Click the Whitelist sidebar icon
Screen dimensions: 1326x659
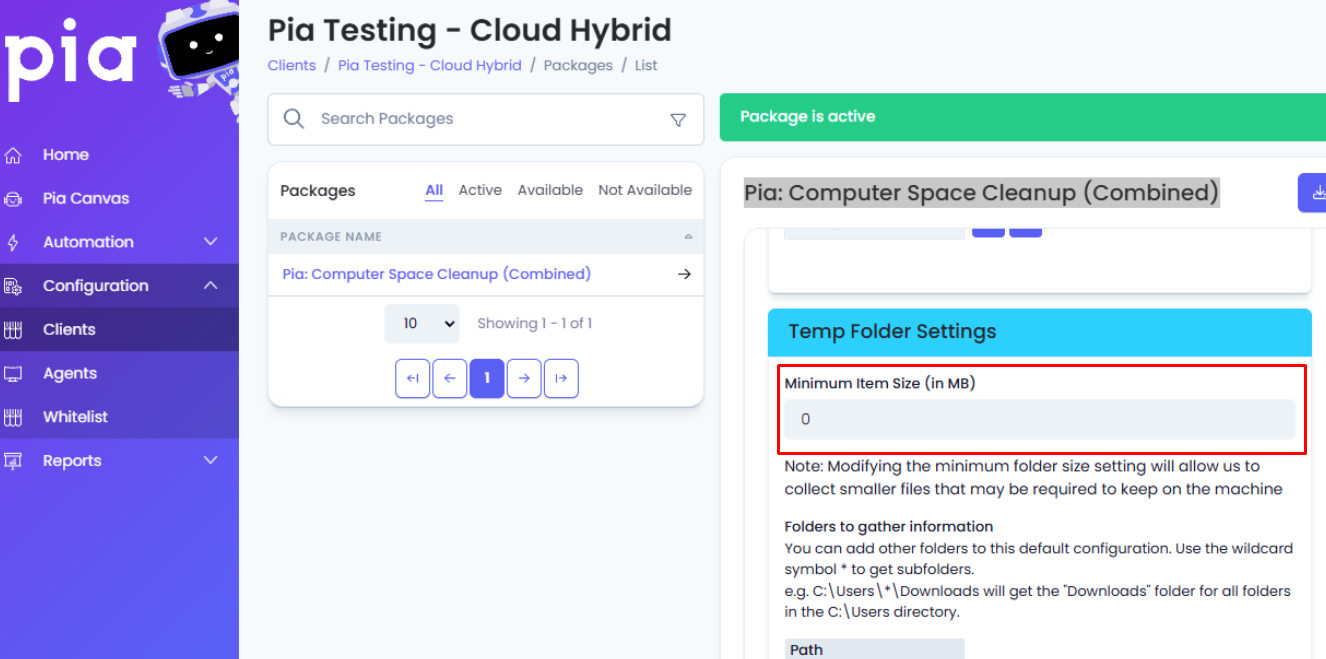tap(13, 417)
